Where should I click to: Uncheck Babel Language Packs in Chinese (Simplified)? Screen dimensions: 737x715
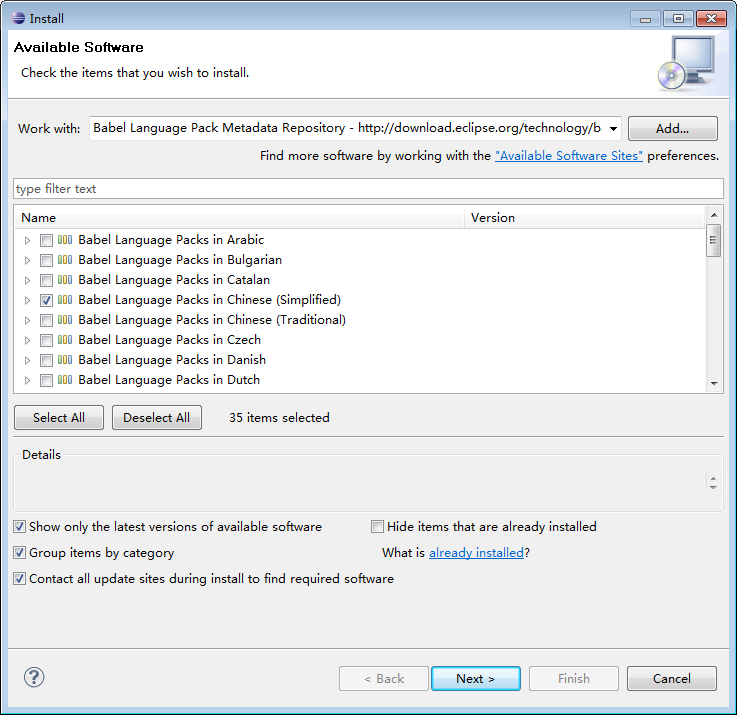[46, 300]
